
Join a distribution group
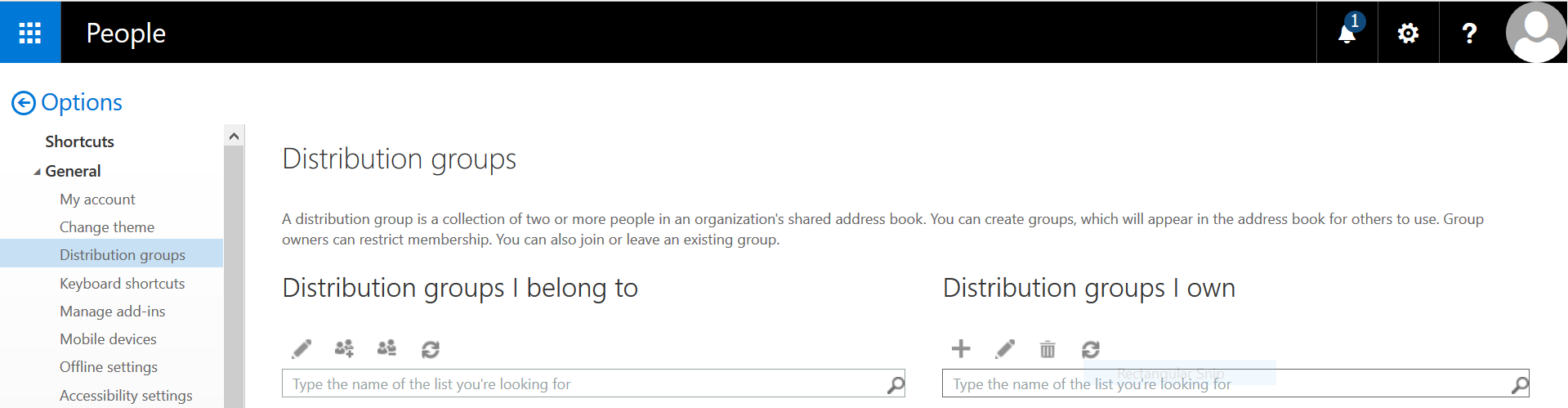[344, 349]
